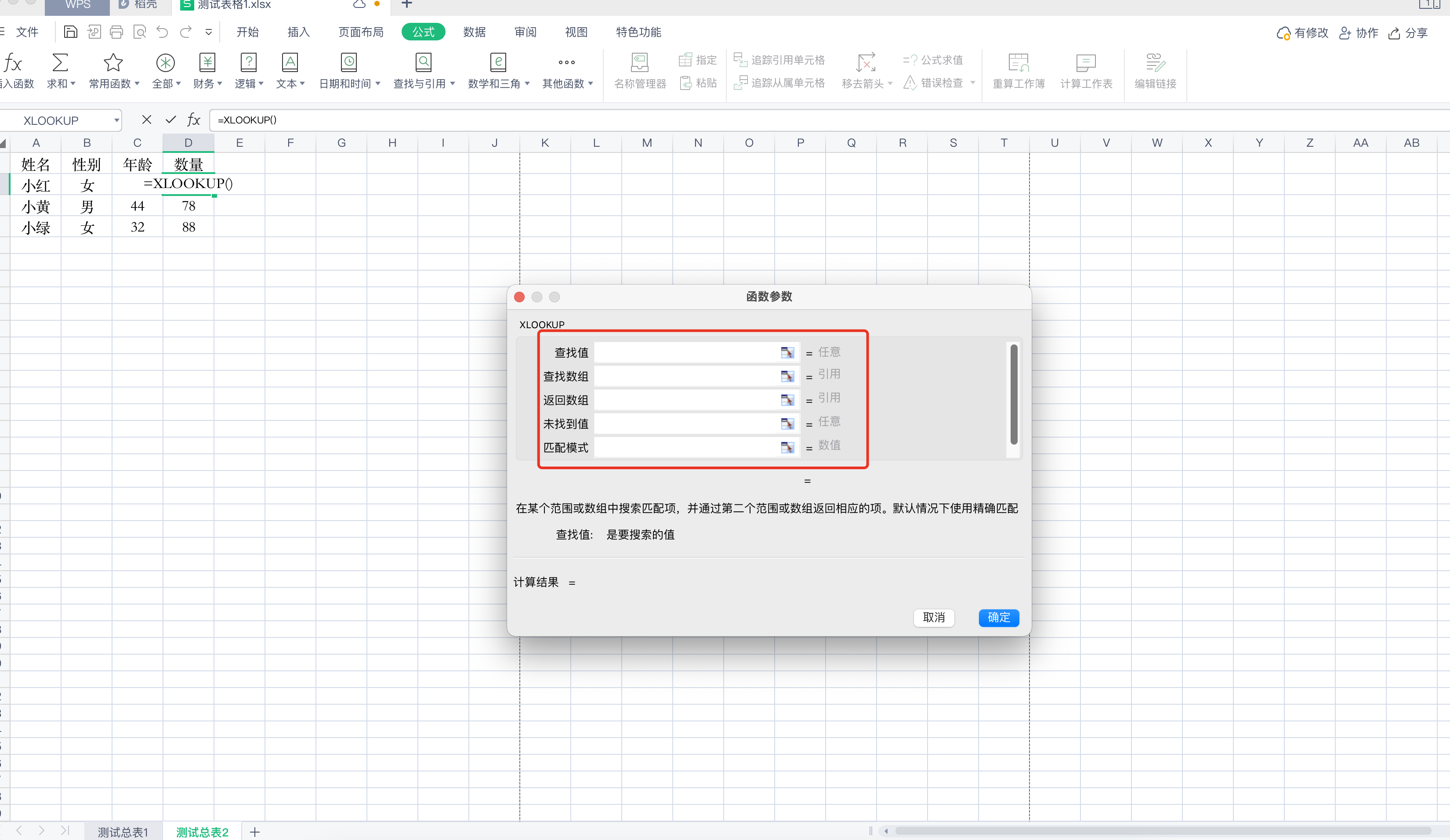The width and height of the screenshot is (1450, 840).
Task: Expand the 错误检查 dropdown arrow
Action: point(972,82)
